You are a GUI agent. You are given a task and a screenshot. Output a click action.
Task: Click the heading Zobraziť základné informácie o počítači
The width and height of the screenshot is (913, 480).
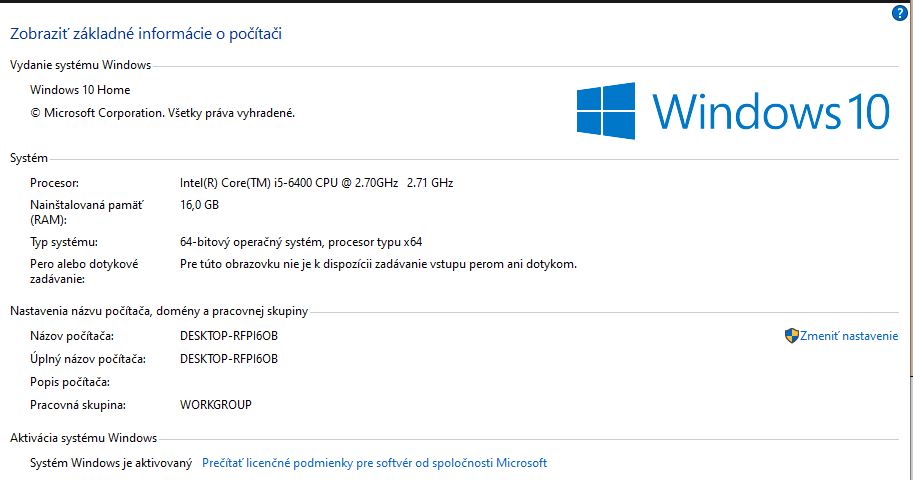point(146,34)
